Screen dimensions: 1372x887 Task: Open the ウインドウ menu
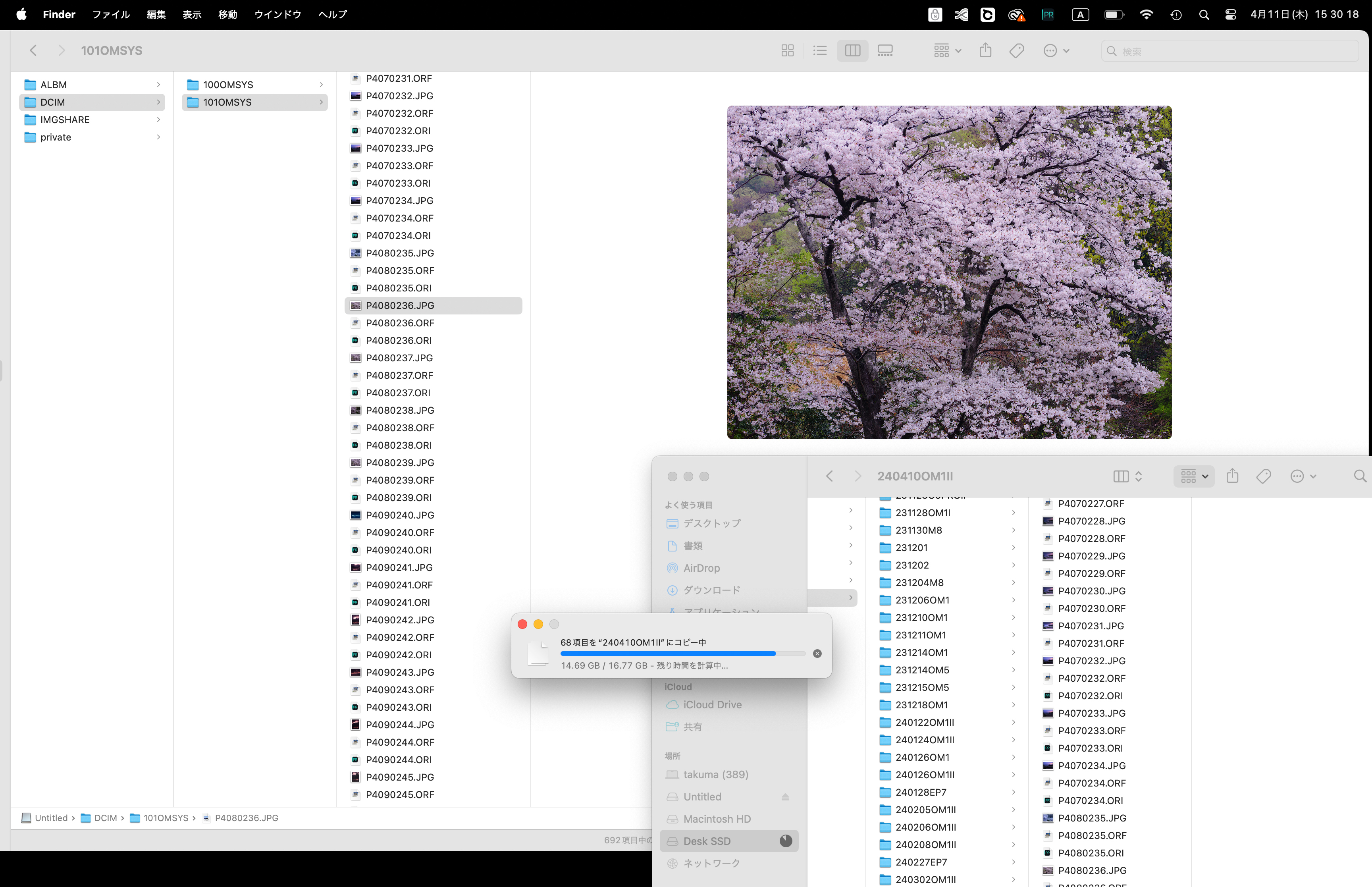click(277, 14)
